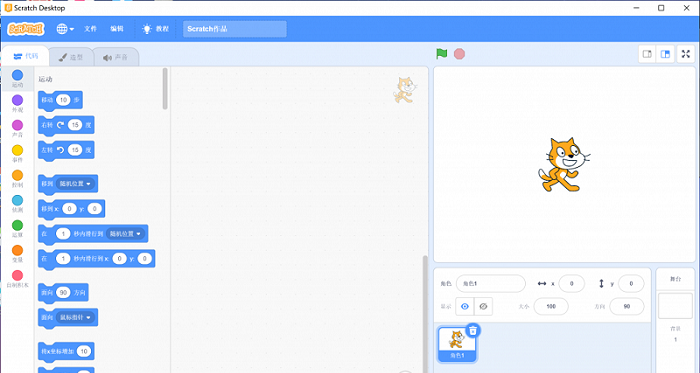Open 随机位置 dropdown in 移到 block
The image size is (700, 373).
75,184
